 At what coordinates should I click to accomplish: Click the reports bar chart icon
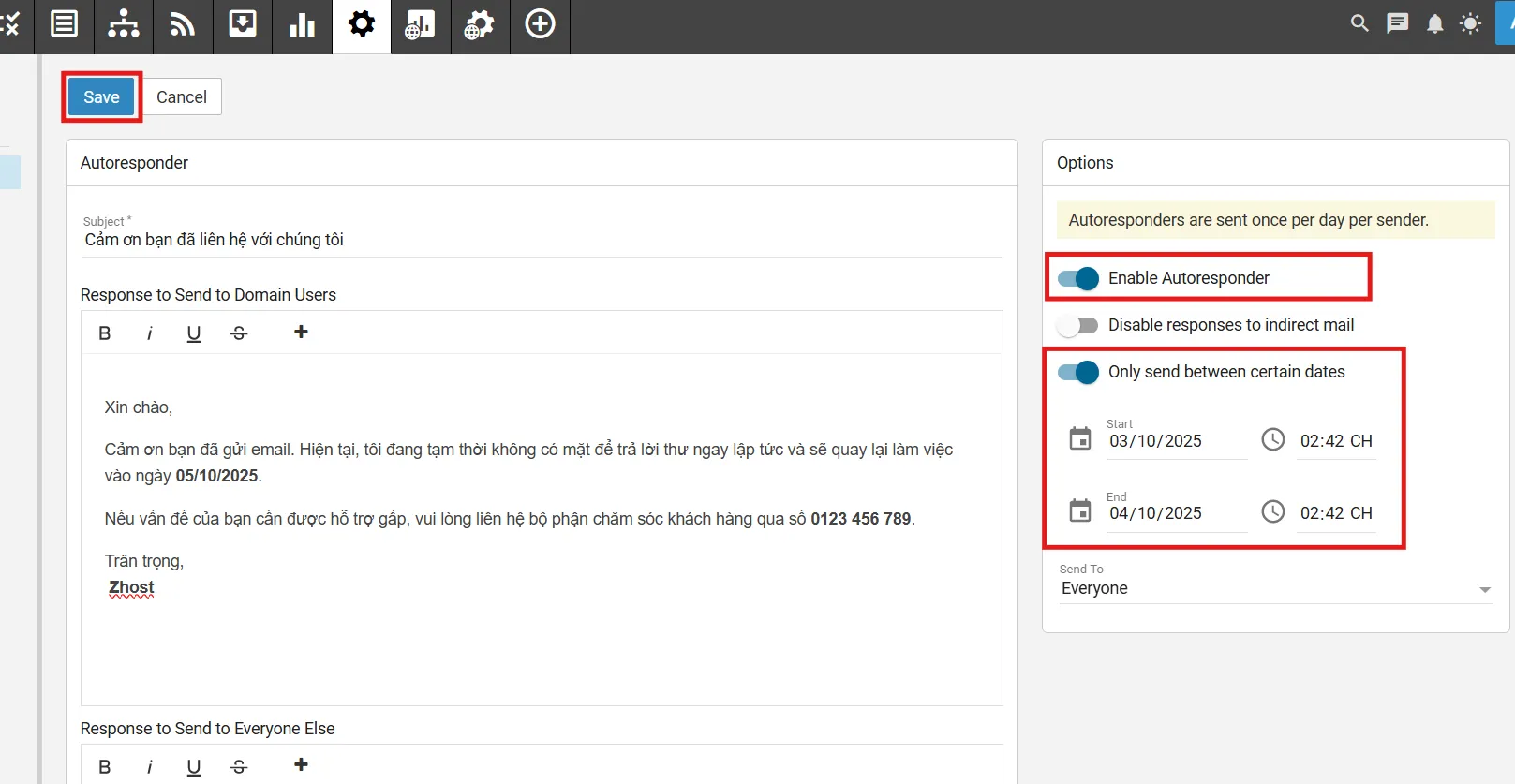tap(302, 24)
